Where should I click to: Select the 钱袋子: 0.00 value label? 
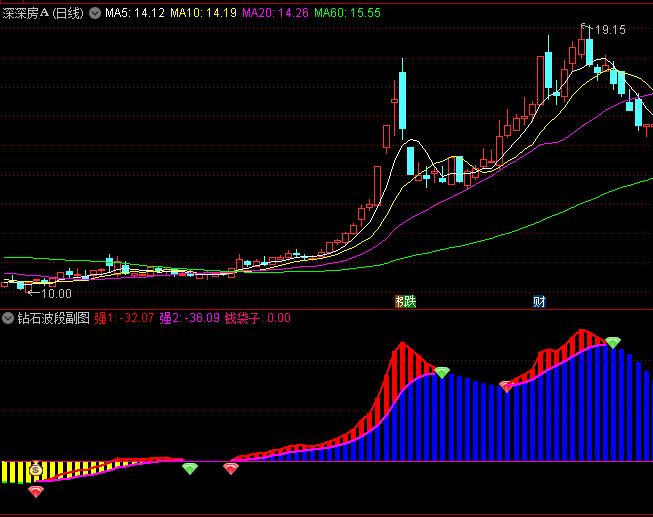click(257, 318)
